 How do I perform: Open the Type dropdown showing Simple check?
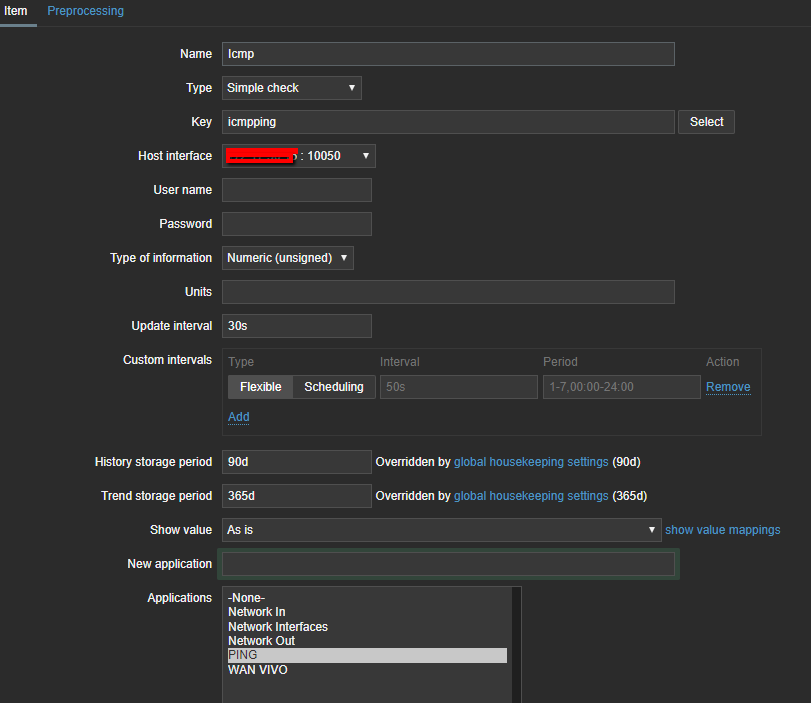click(291, 88)
